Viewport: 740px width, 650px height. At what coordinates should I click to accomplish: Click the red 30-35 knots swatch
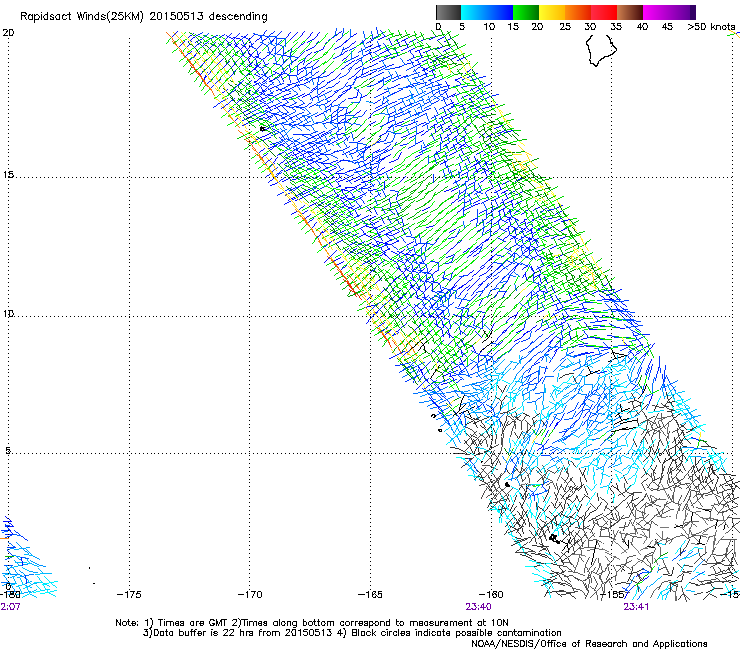click(604, 12)
